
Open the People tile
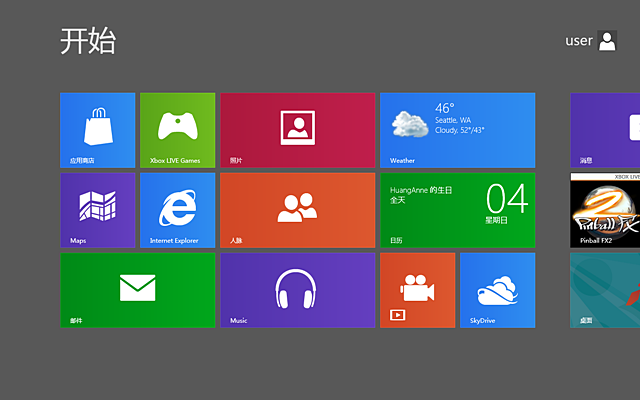click(x=298, y=210)
